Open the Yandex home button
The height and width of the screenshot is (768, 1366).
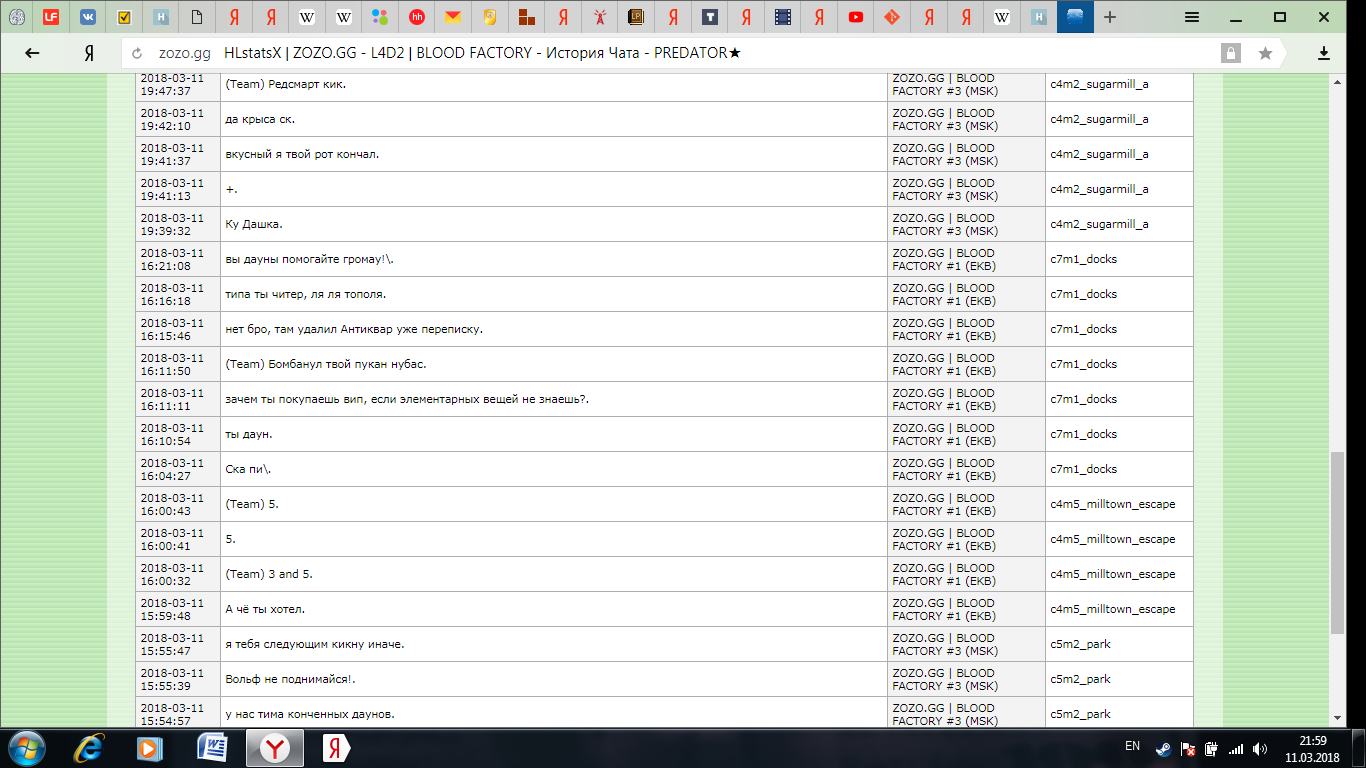click(x=89, y=53)
